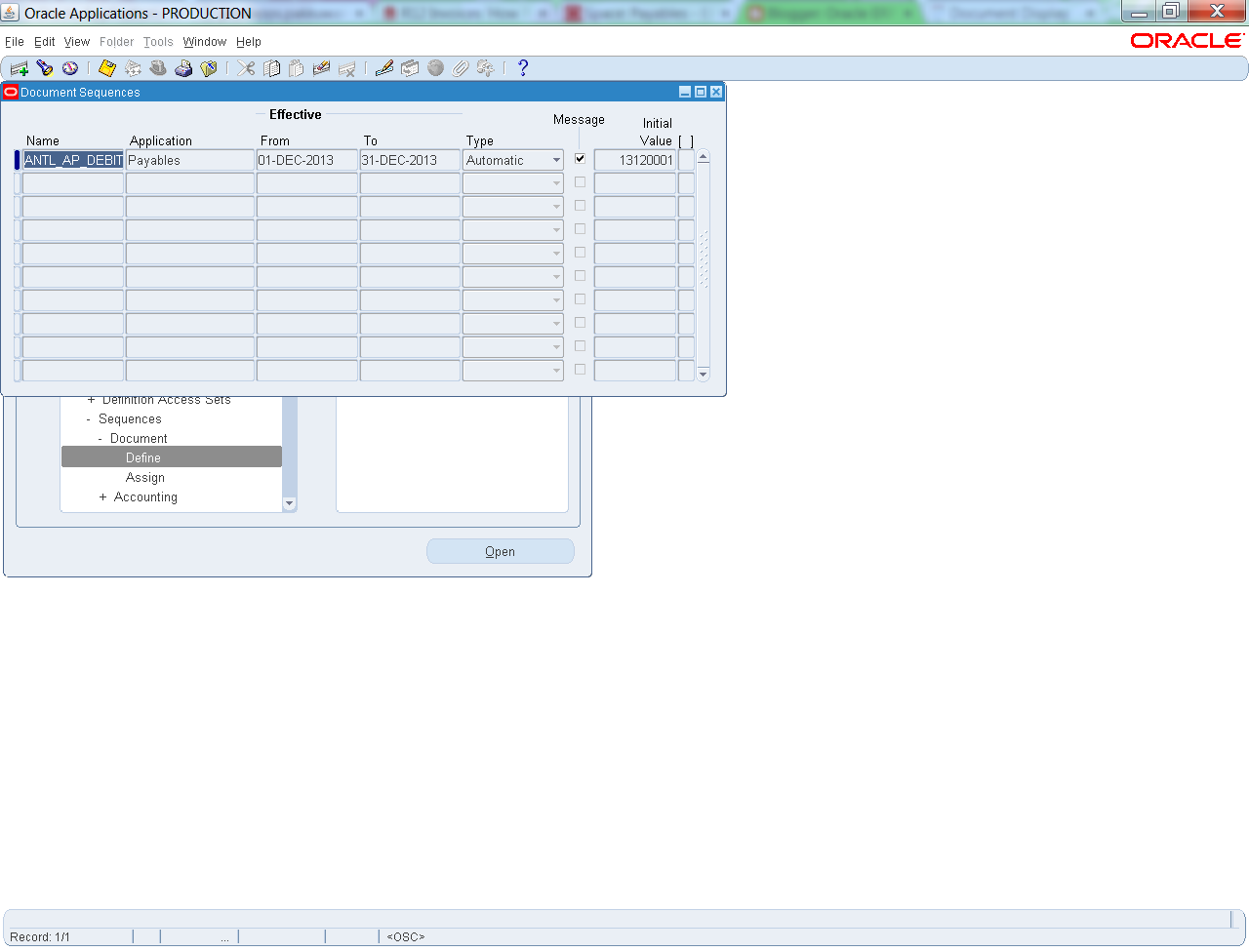This screenshot has width=1249, height=952.
Task: Click the Translations globe icon
Action: coord(435,68)
